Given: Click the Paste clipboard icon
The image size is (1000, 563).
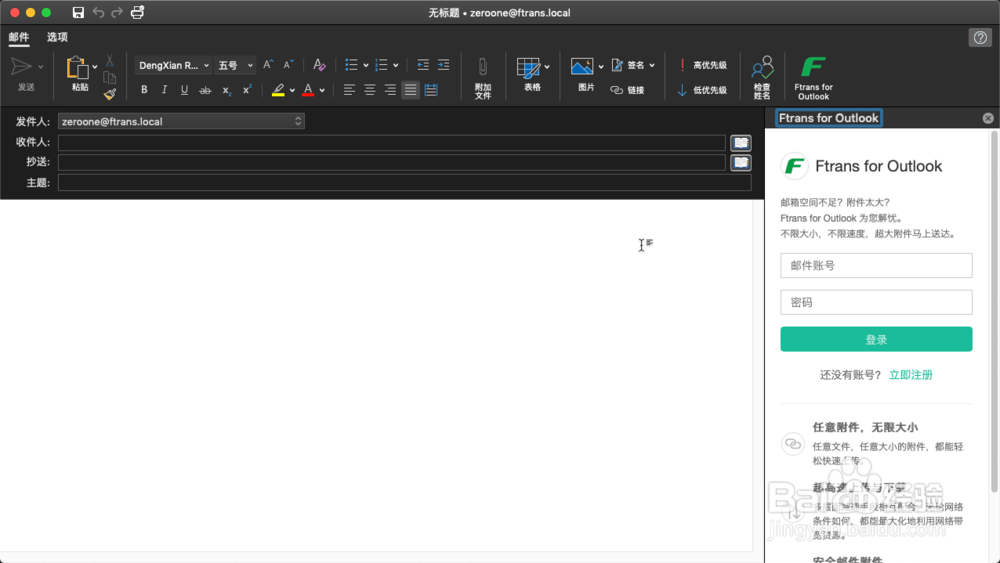Looking at the screenshot, I should 77,67.
